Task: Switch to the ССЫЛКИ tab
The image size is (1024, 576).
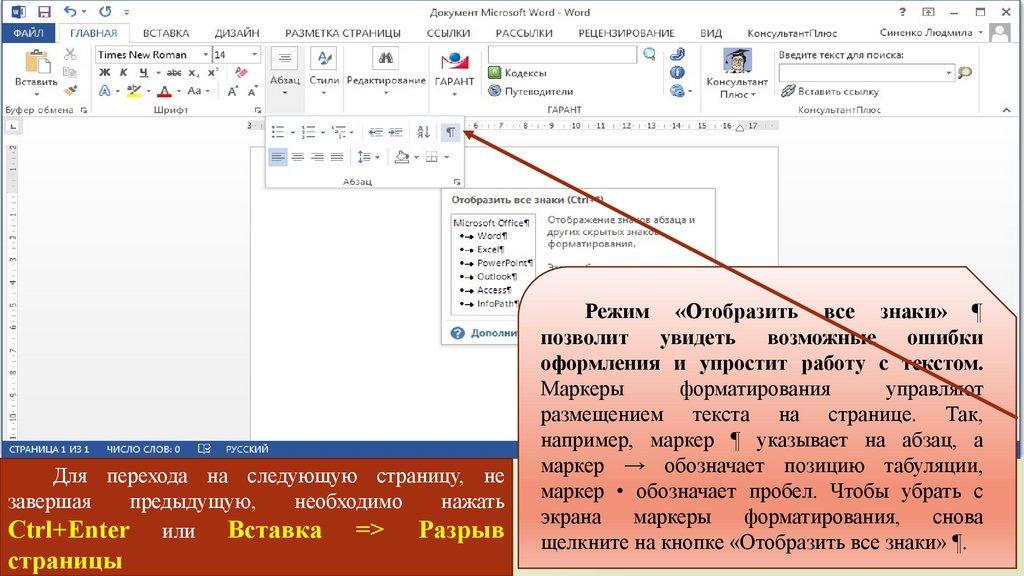Action: coord(448,33)
